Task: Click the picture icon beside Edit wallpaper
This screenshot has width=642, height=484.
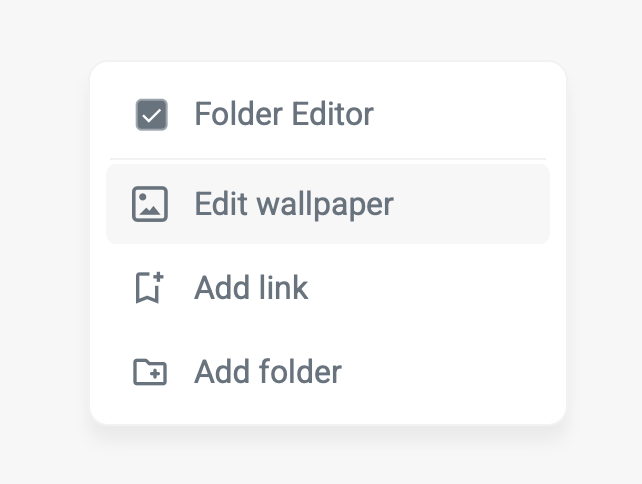Action: pos(150,204)
